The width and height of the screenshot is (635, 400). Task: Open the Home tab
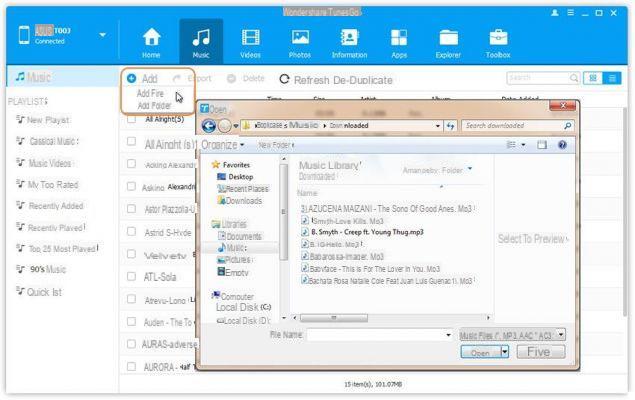tap(151, 43)
